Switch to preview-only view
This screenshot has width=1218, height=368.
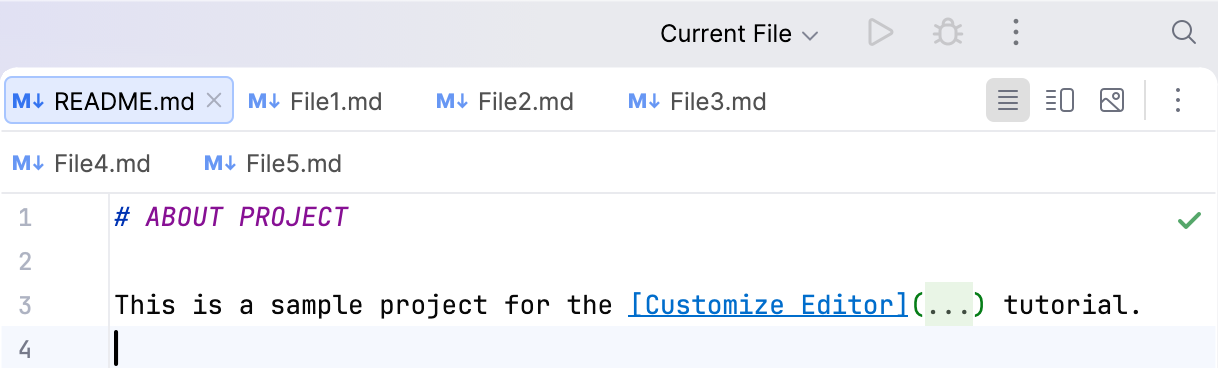[1112, 100]
